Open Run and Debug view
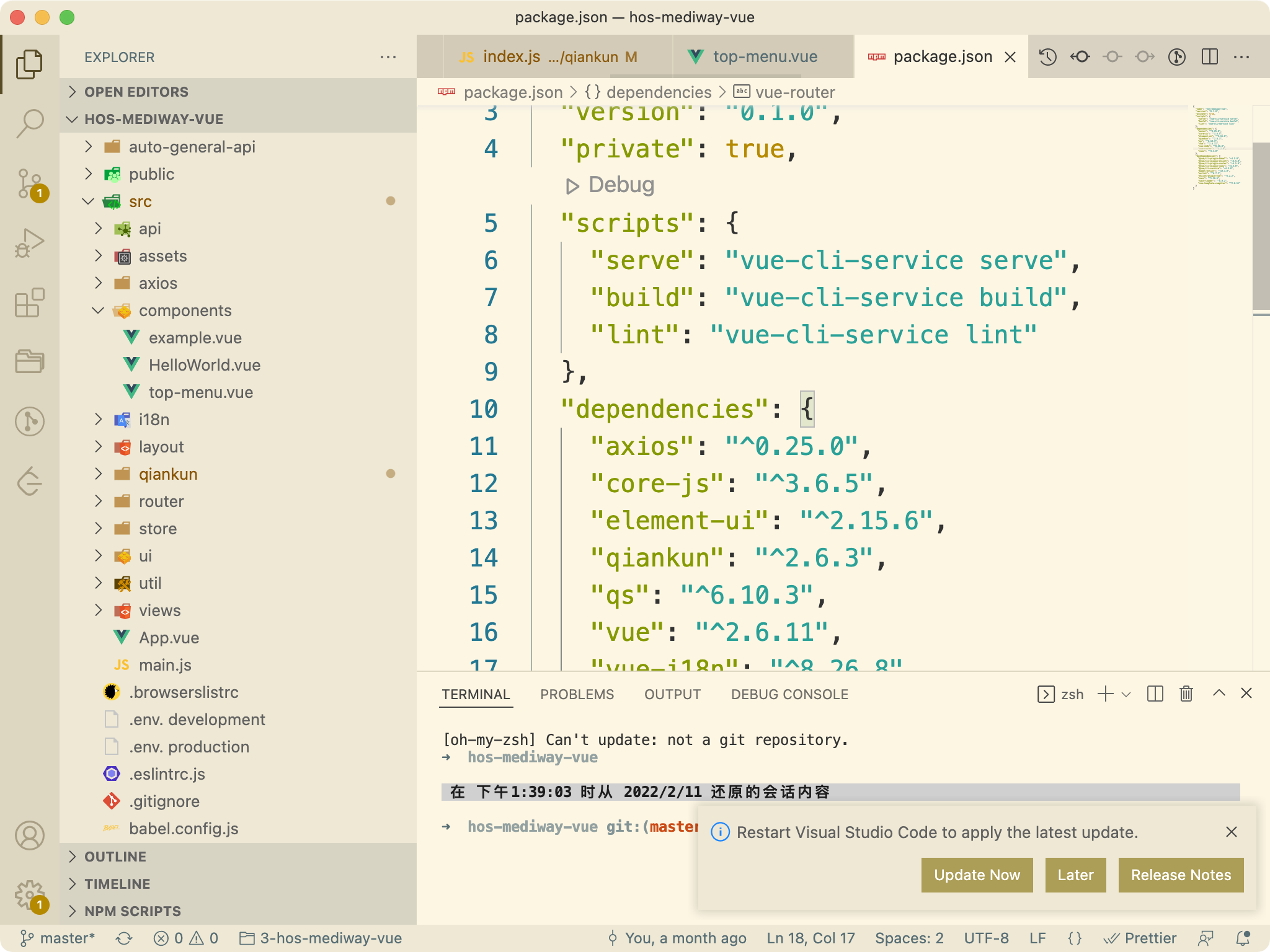 pos(29,244)
